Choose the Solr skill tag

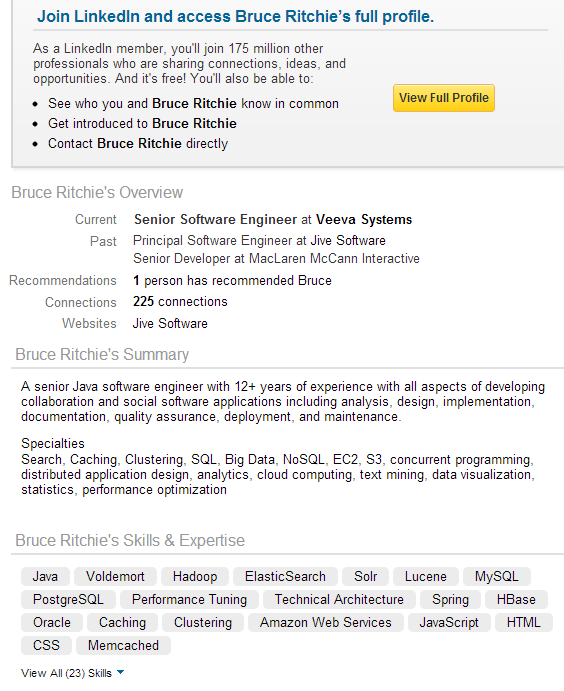[x=365, y=576]
